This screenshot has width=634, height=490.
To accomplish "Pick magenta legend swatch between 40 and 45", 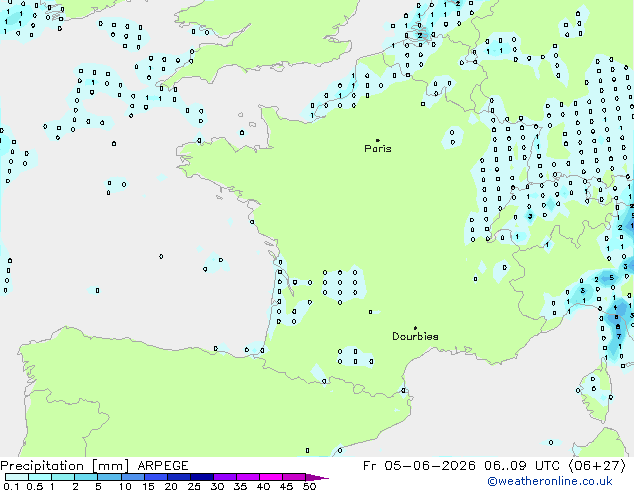I will click(271, 477).
